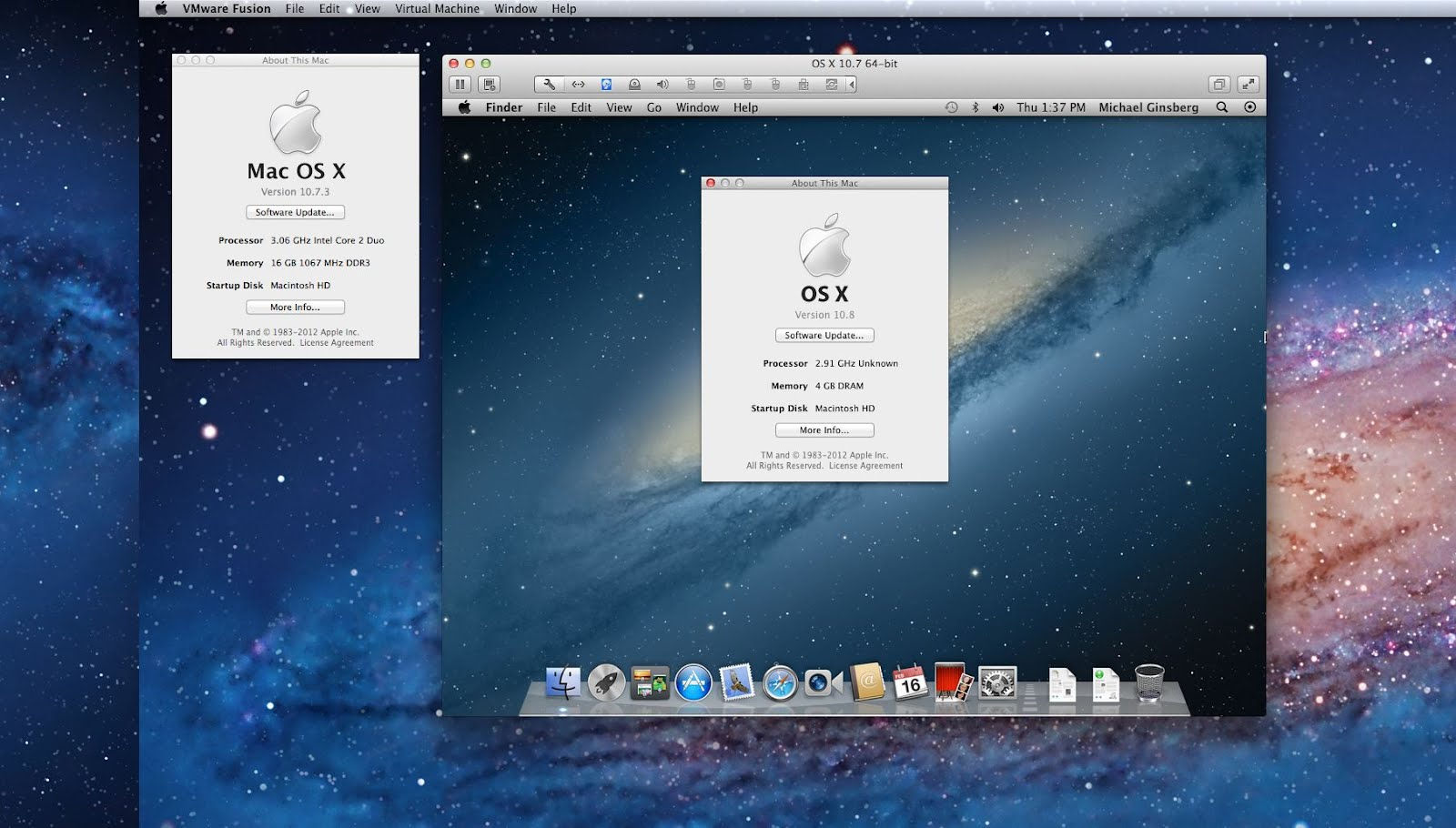
Task: Open the document icon beside the Trash
Action: [x=1106, y=684]
